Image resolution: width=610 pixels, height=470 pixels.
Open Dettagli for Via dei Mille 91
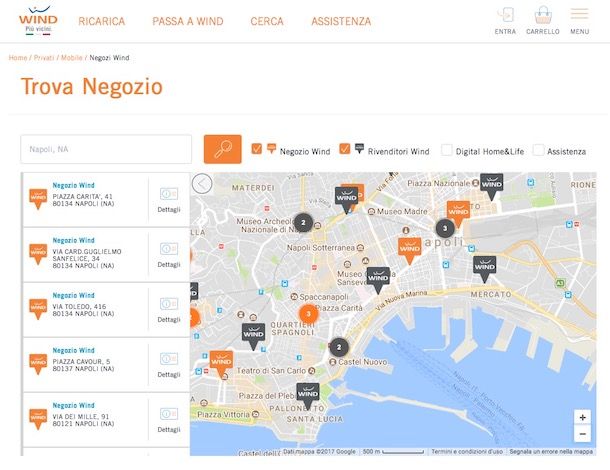pyautogui.click(x=169, y=420)
